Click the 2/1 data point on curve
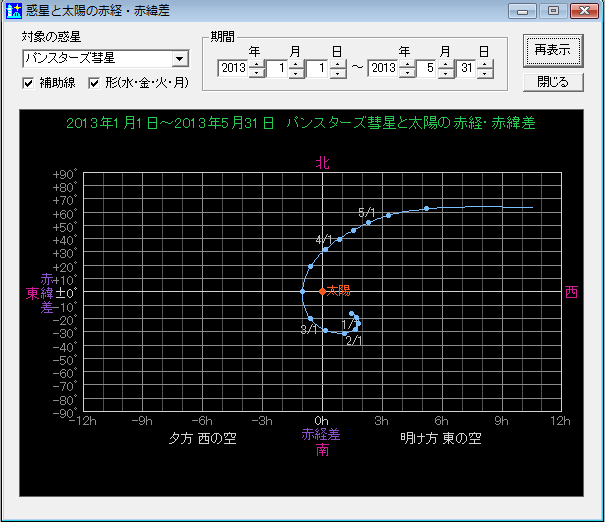 coord(345,333)
